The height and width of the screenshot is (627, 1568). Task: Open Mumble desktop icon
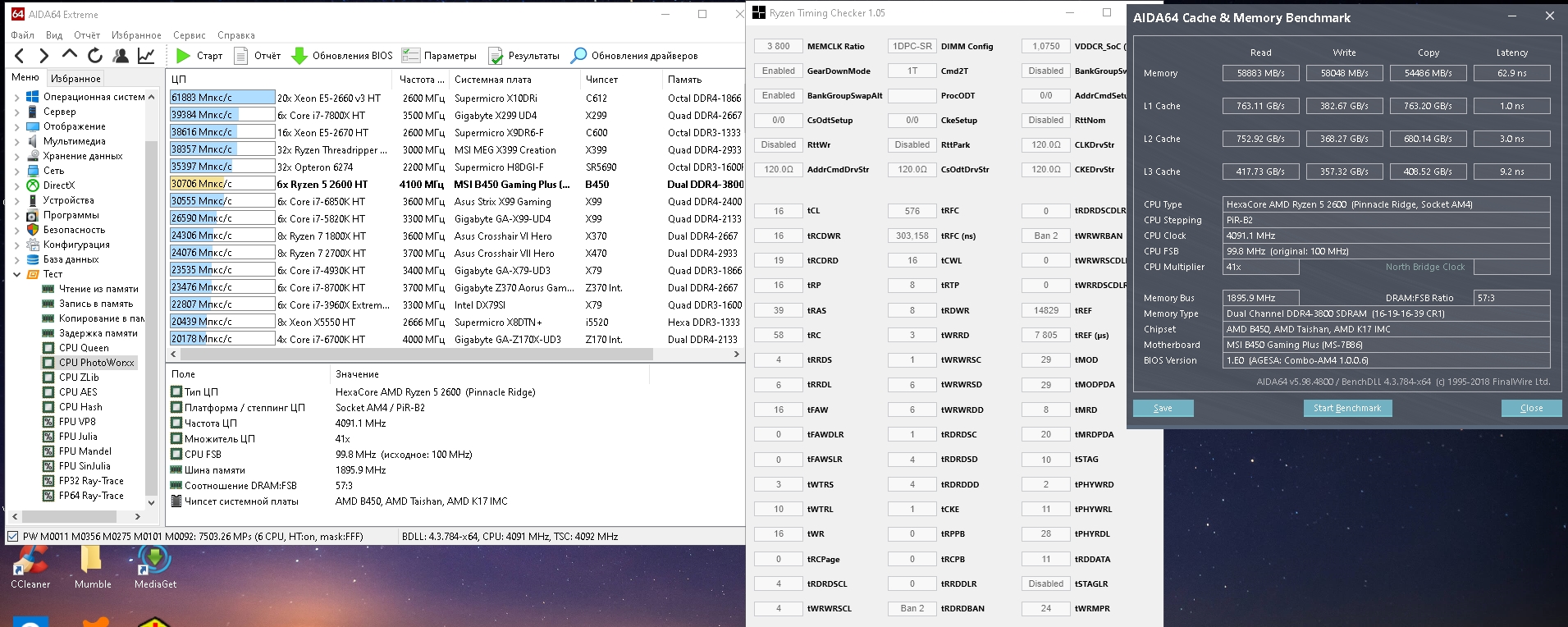[x=93, y=567]
